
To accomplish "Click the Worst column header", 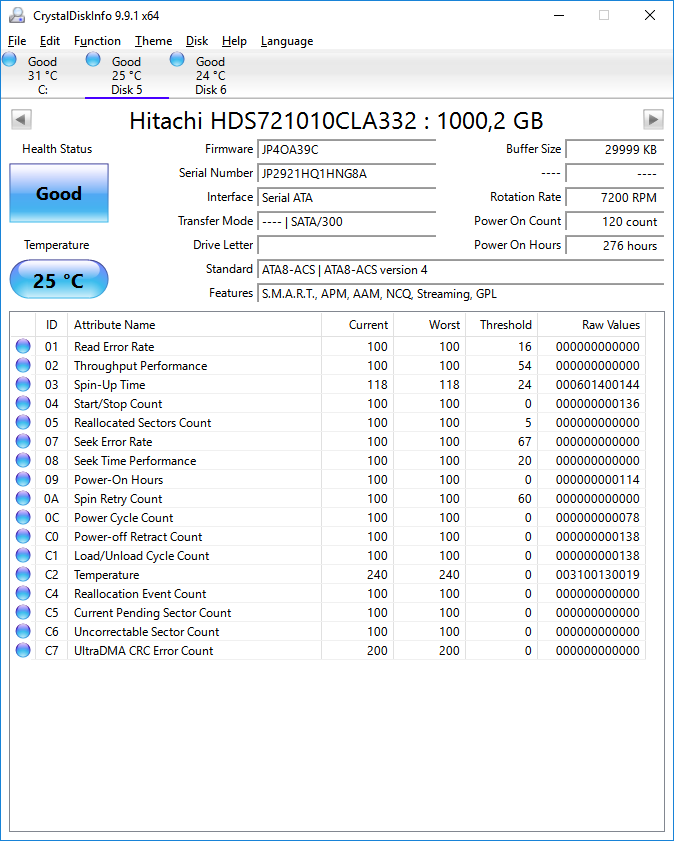I will [429, 324].
